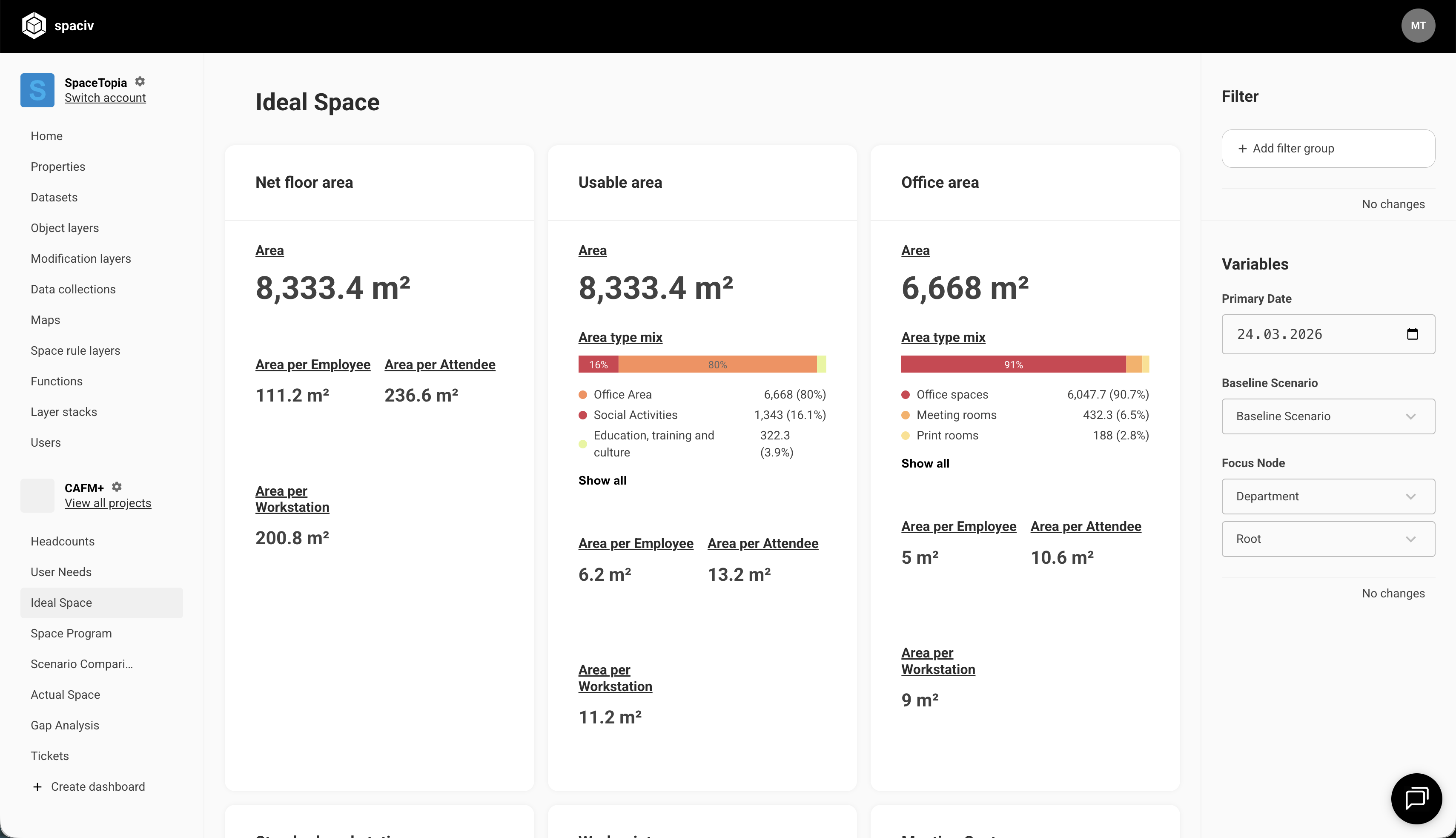The width and height of the screenshot is (1456, 838).
Task: Click Office spaces legend row
Action: [x=1025, y=394]
